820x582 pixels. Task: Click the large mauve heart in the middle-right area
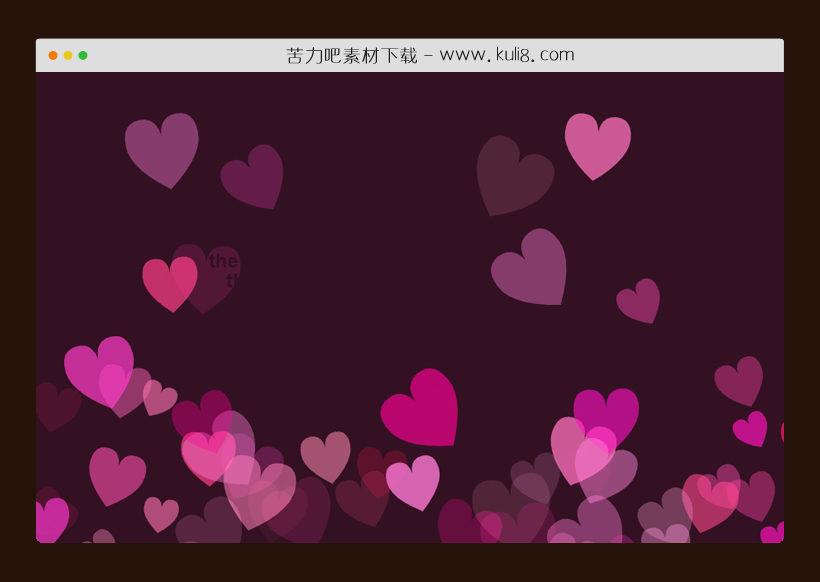[x=531, y=266]
